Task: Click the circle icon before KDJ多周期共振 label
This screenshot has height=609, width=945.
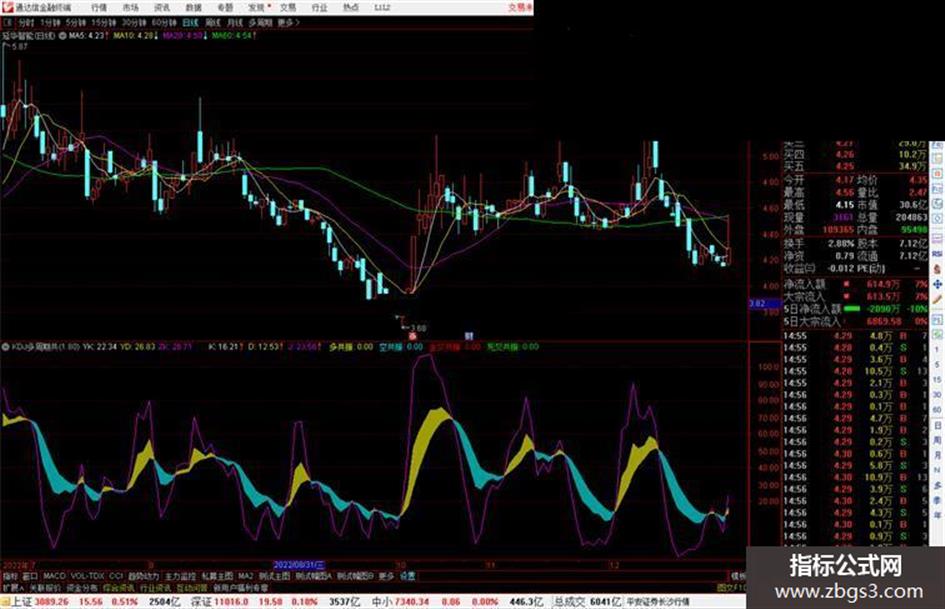Action: (x=5, y=347)
